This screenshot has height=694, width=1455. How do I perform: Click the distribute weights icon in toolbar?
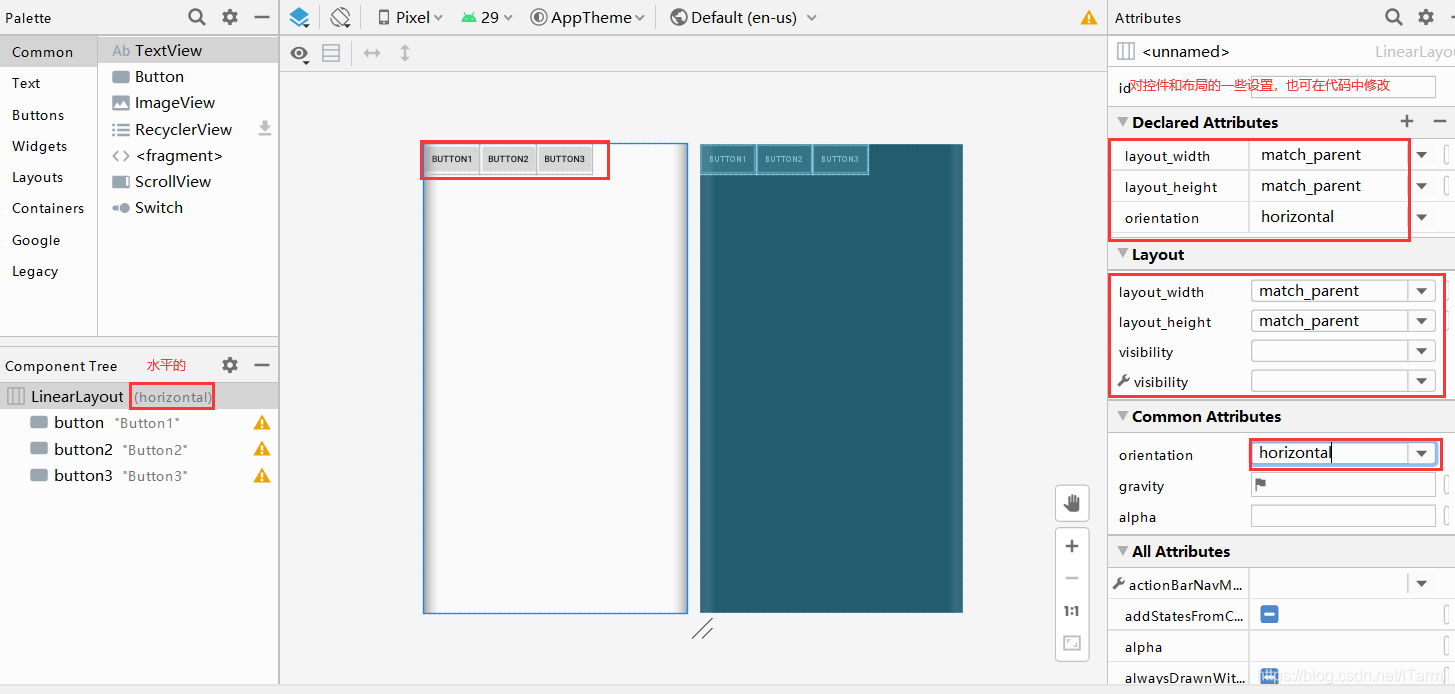pos(331,53)
